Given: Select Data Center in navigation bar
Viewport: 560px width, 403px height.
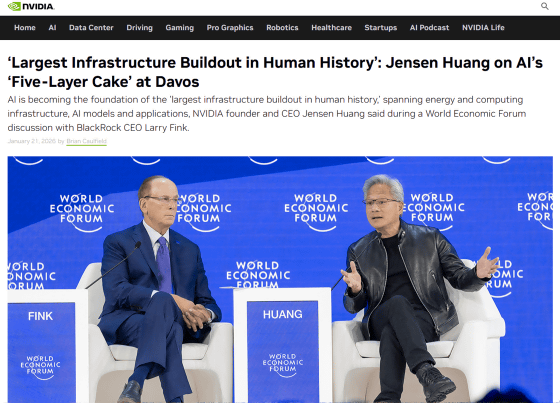Looking at the screenshot, I should [x=91, y=28].
